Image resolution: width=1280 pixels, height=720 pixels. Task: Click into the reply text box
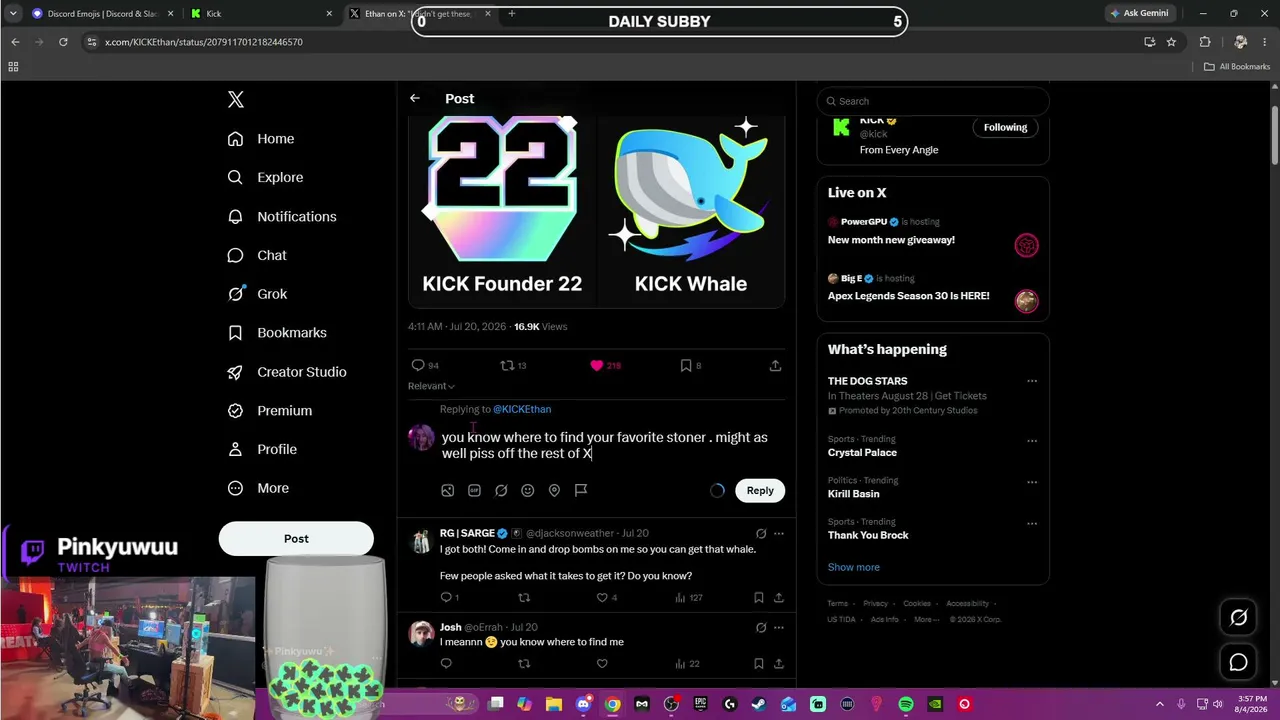(612, 445)
